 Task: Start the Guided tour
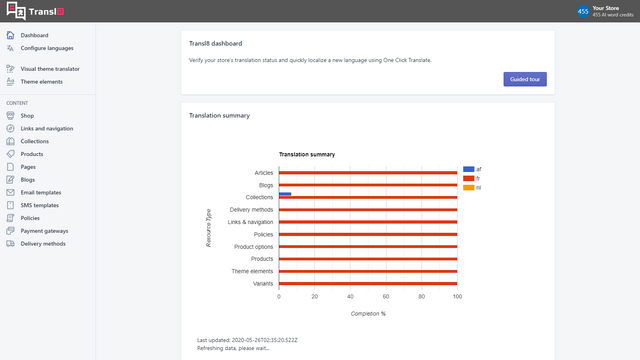(x=525, y=79)
